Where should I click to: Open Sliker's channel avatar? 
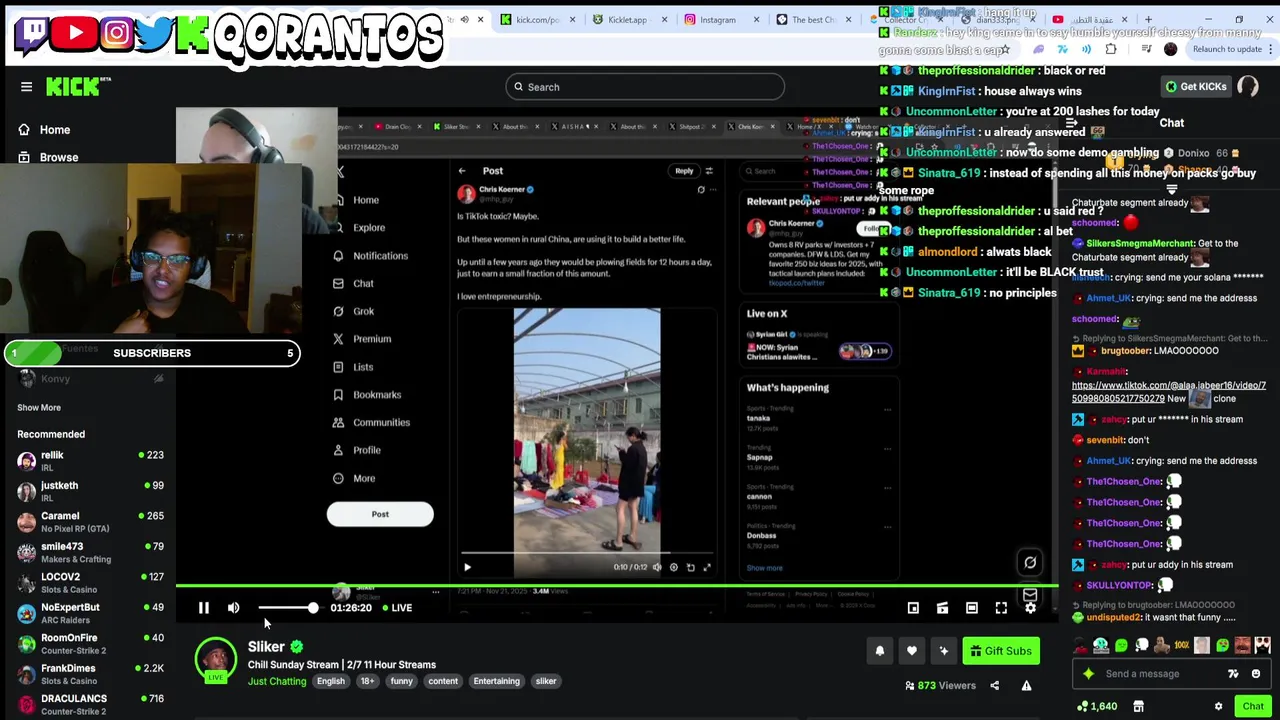[215, 659]
